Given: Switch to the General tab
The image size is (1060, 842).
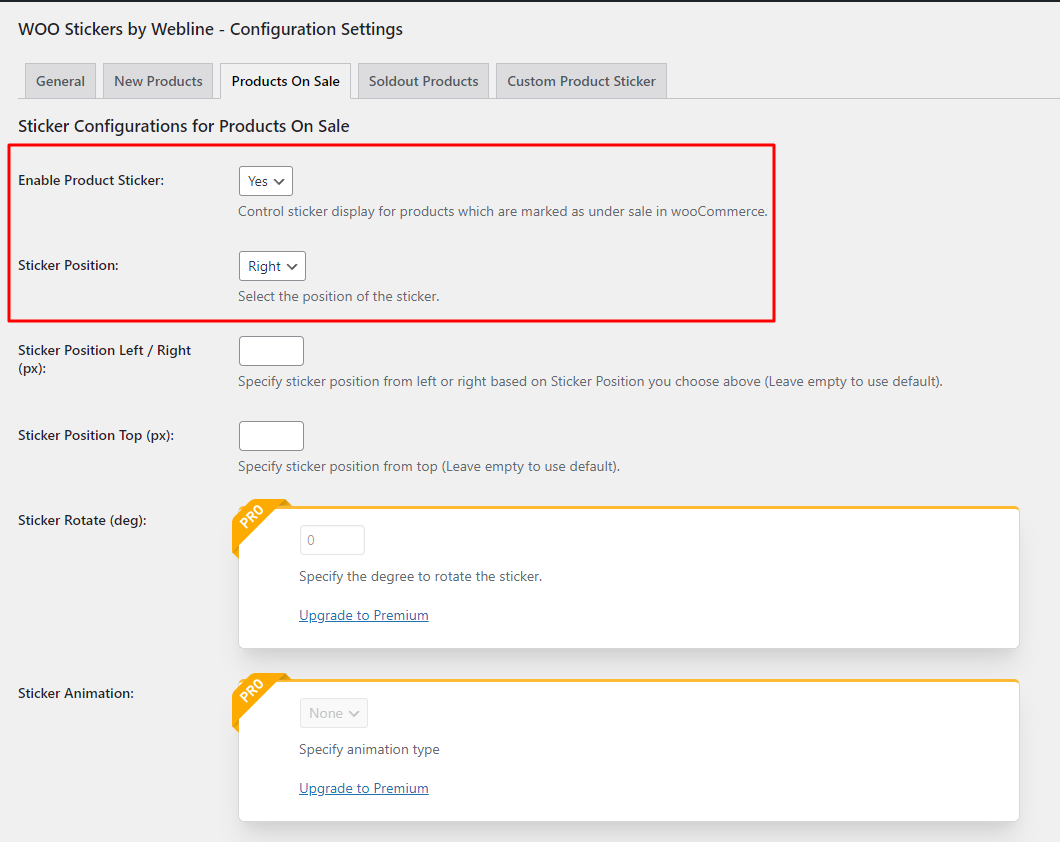Looking at the screenshot, I should click(60, 81).
